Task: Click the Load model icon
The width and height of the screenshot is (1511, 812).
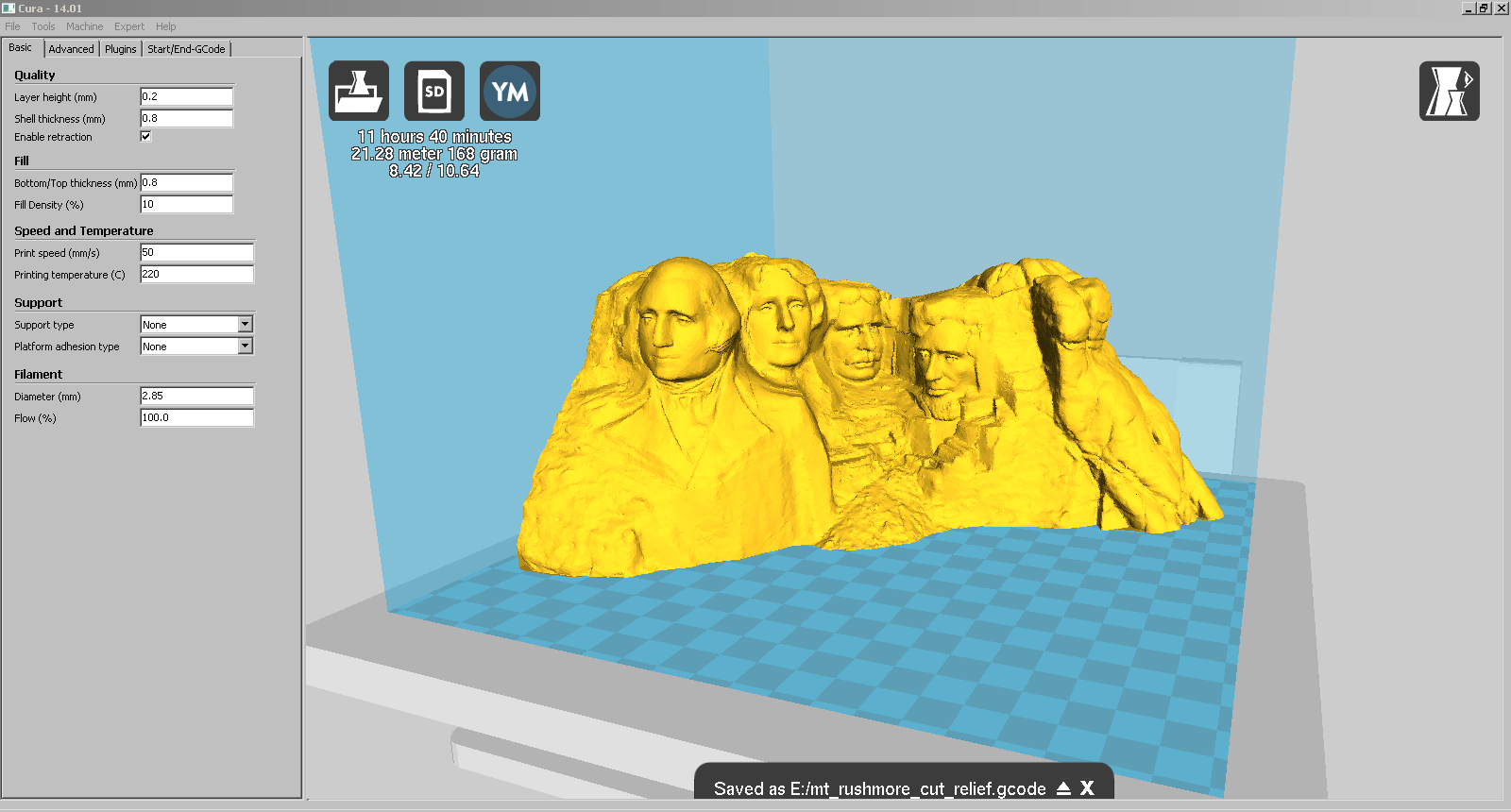Action: [359, 91]
